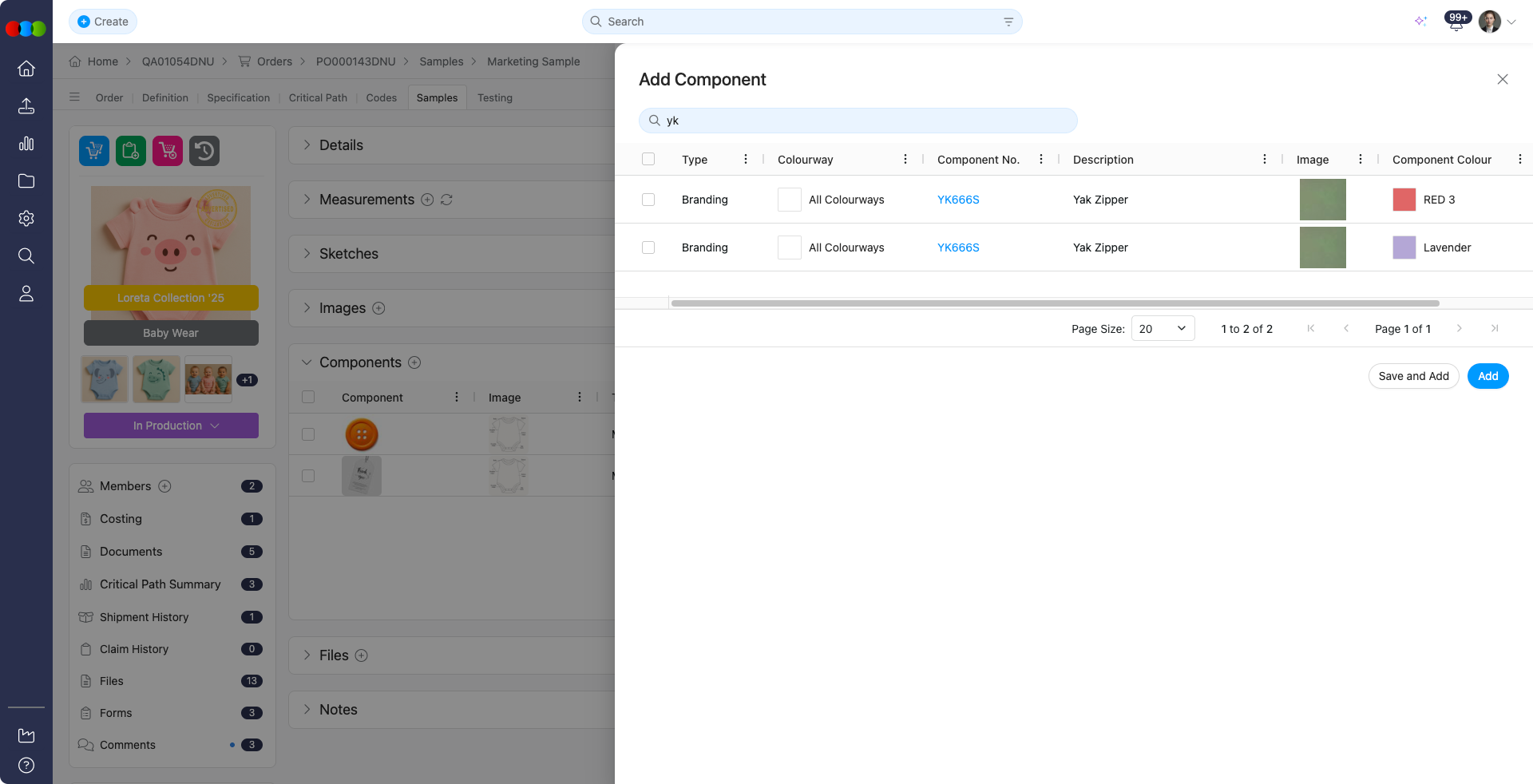Click the RED 3 colour swatch
Image resolution: width=1533 pixels, height=784 pixels.
[x=1404, y=200]
